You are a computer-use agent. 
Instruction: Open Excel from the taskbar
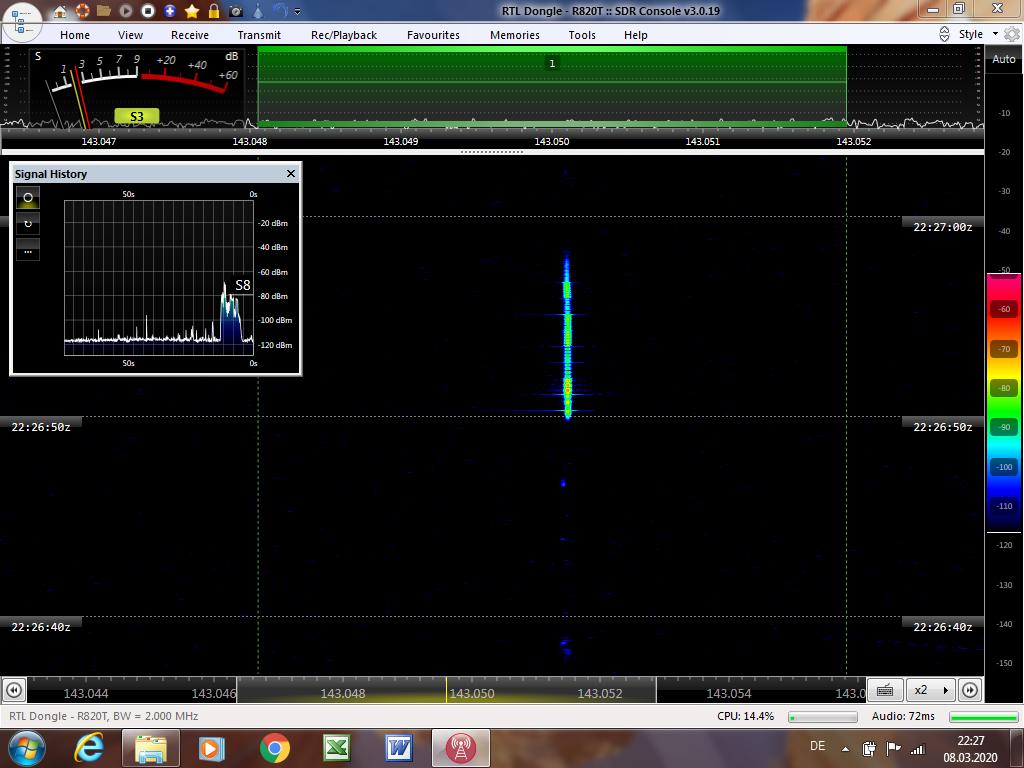(337, 748)
